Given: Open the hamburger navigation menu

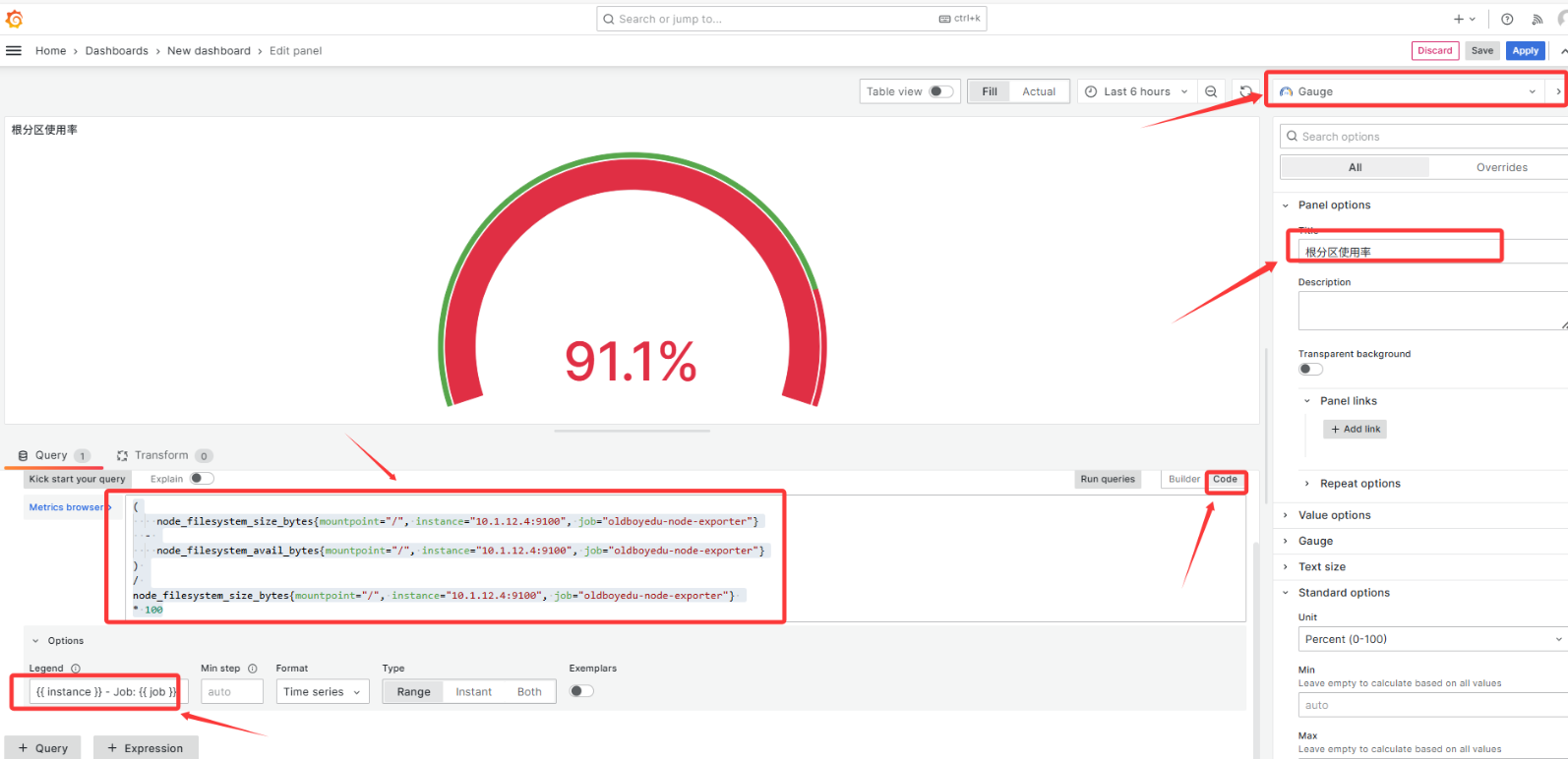Looking at the screenshot, I should click(x=14, y=51).
